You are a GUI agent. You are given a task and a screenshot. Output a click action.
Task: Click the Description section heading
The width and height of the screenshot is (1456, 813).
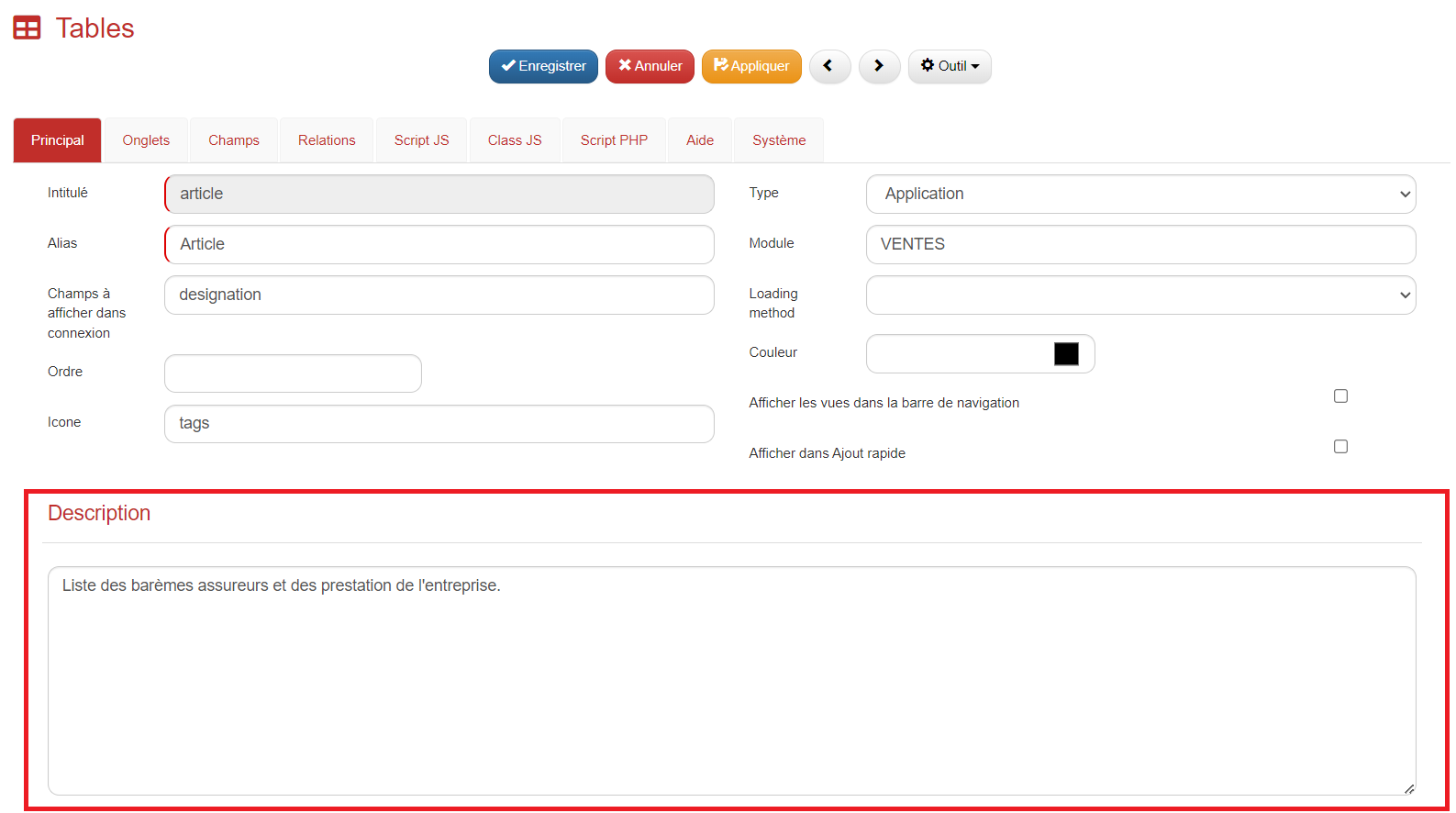pos(99,513)
